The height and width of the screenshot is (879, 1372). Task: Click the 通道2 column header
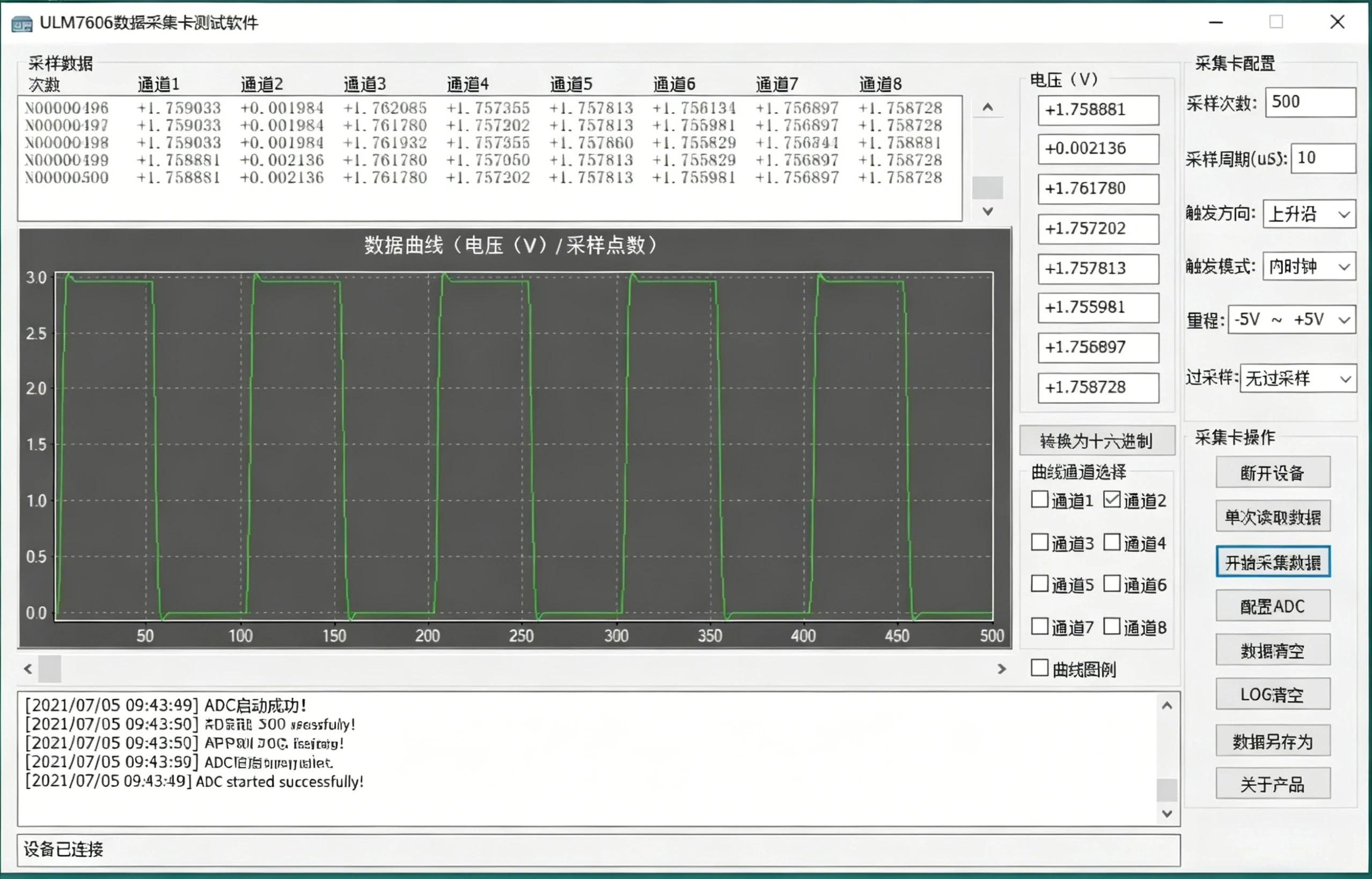click(262, 85)
